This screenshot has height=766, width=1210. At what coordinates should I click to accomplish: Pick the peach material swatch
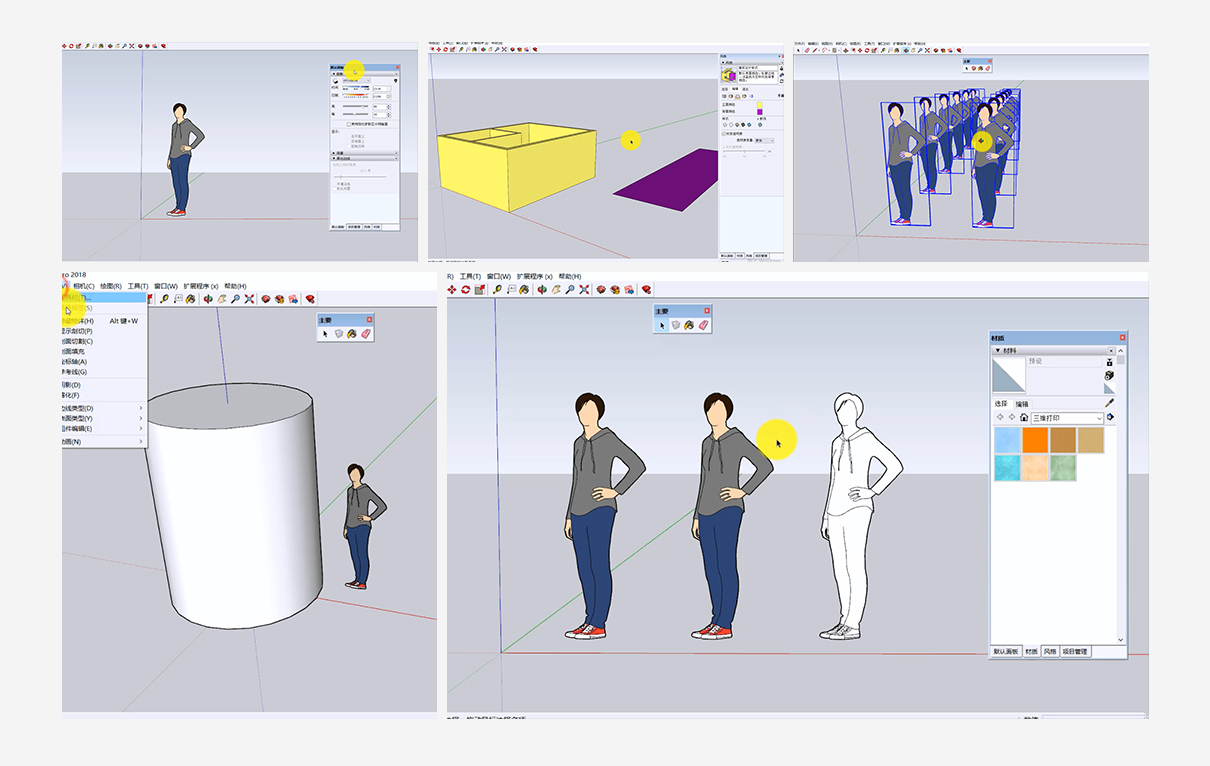click(x=1035, y=468)
